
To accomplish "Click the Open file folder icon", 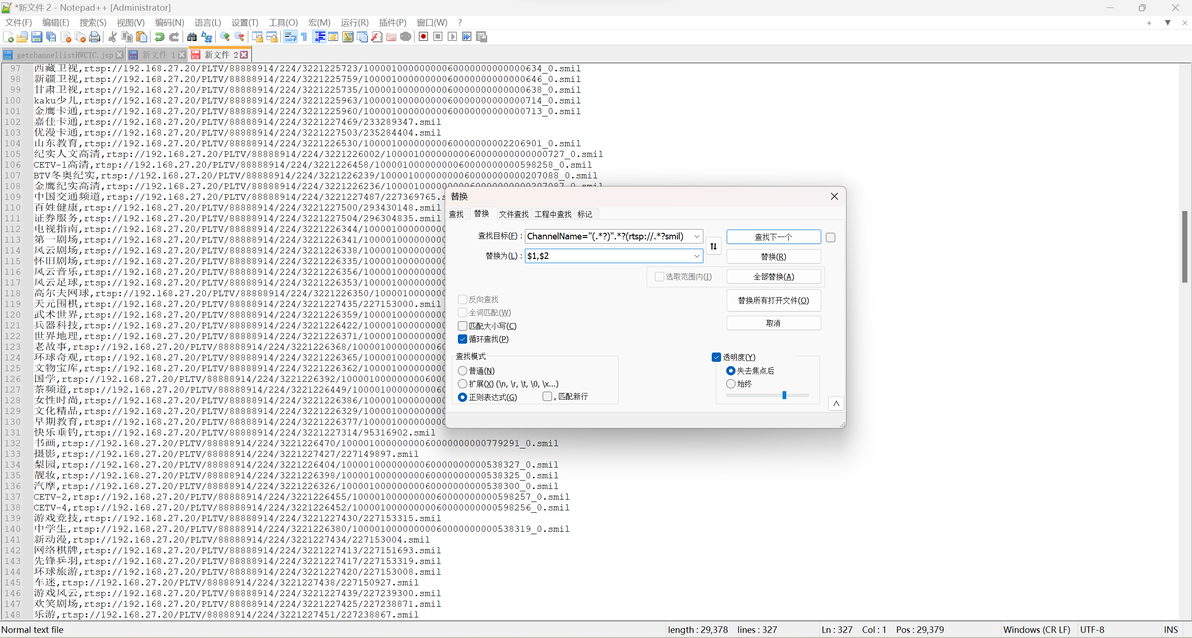I will coord(22,37).
